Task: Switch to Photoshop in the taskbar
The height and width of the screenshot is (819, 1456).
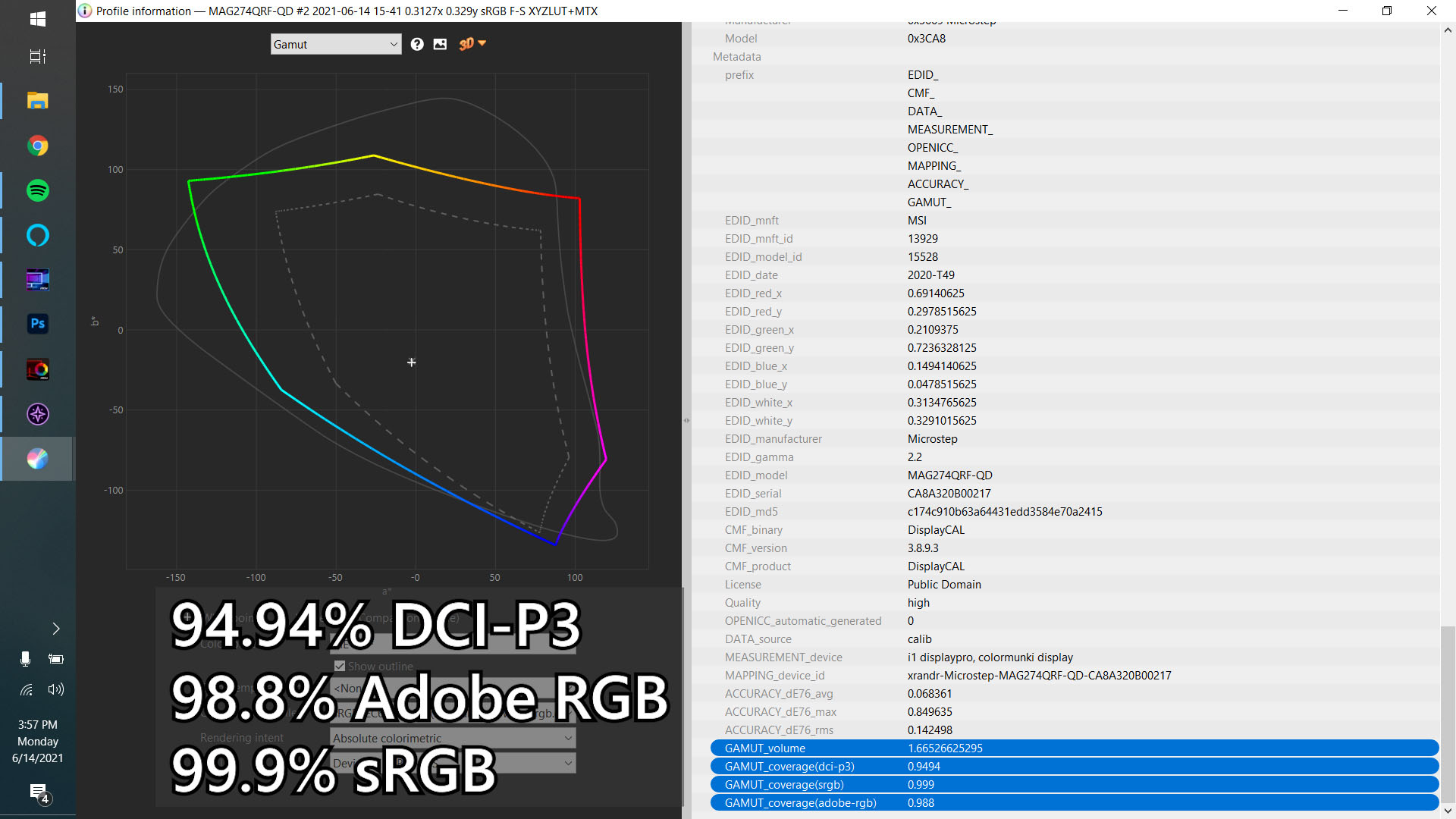Action: [x=38, y=324]
